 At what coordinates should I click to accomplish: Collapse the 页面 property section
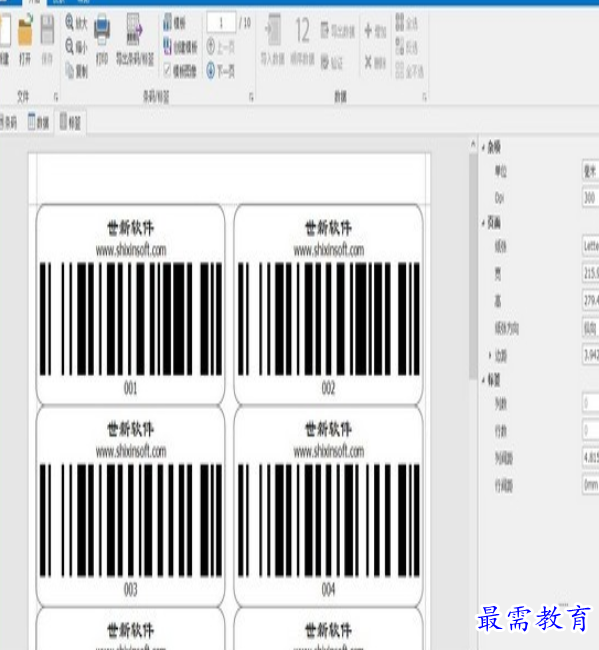tap(483, 223)
